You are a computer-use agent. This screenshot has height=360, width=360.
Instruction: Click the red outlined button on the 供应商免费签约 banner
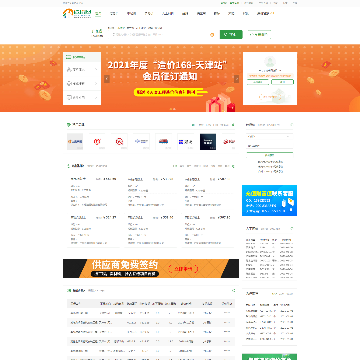[183, 269]
